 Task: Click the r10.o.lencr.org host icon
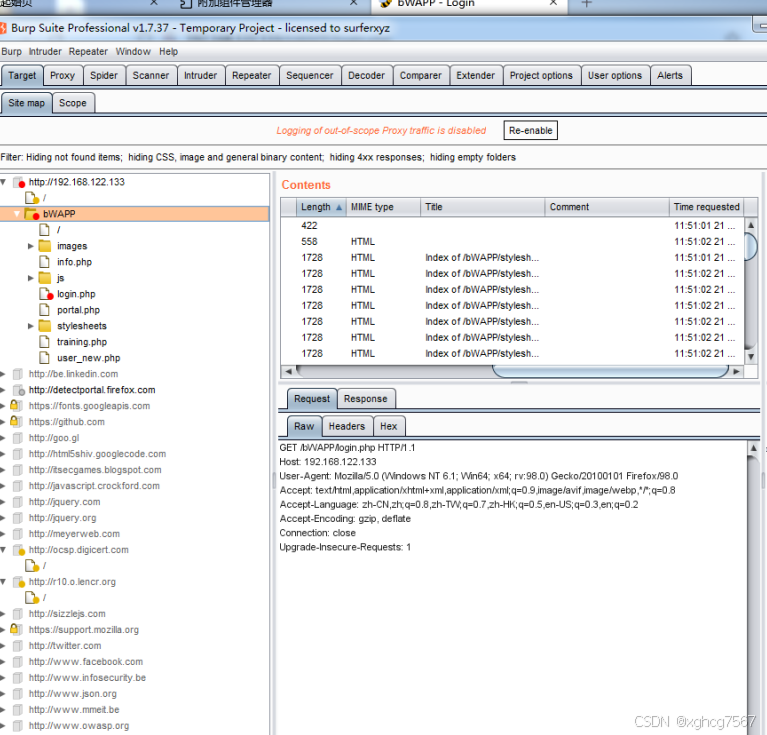tap(19, 581)
